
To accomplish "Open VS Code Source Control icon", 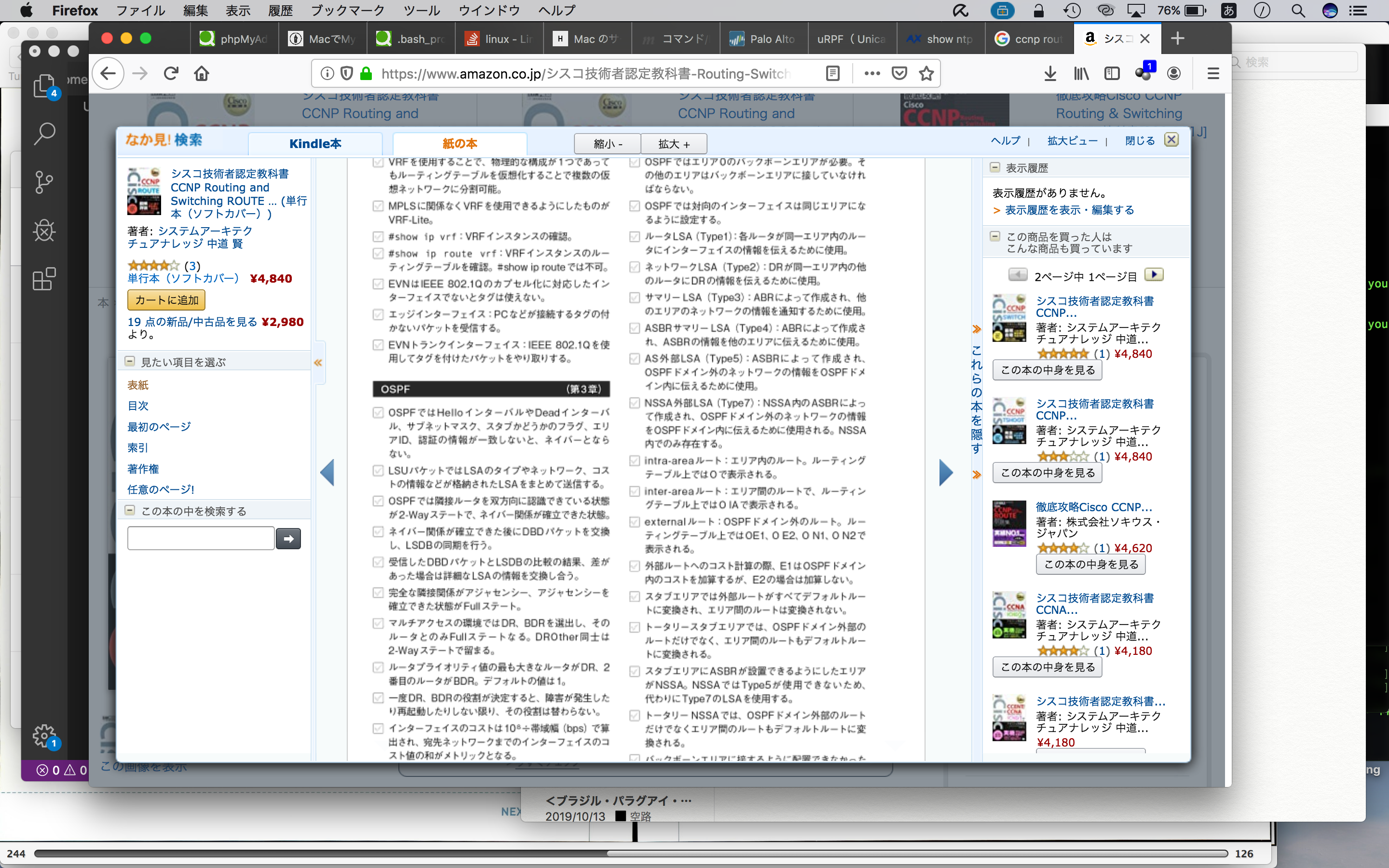I will [44, 182].
